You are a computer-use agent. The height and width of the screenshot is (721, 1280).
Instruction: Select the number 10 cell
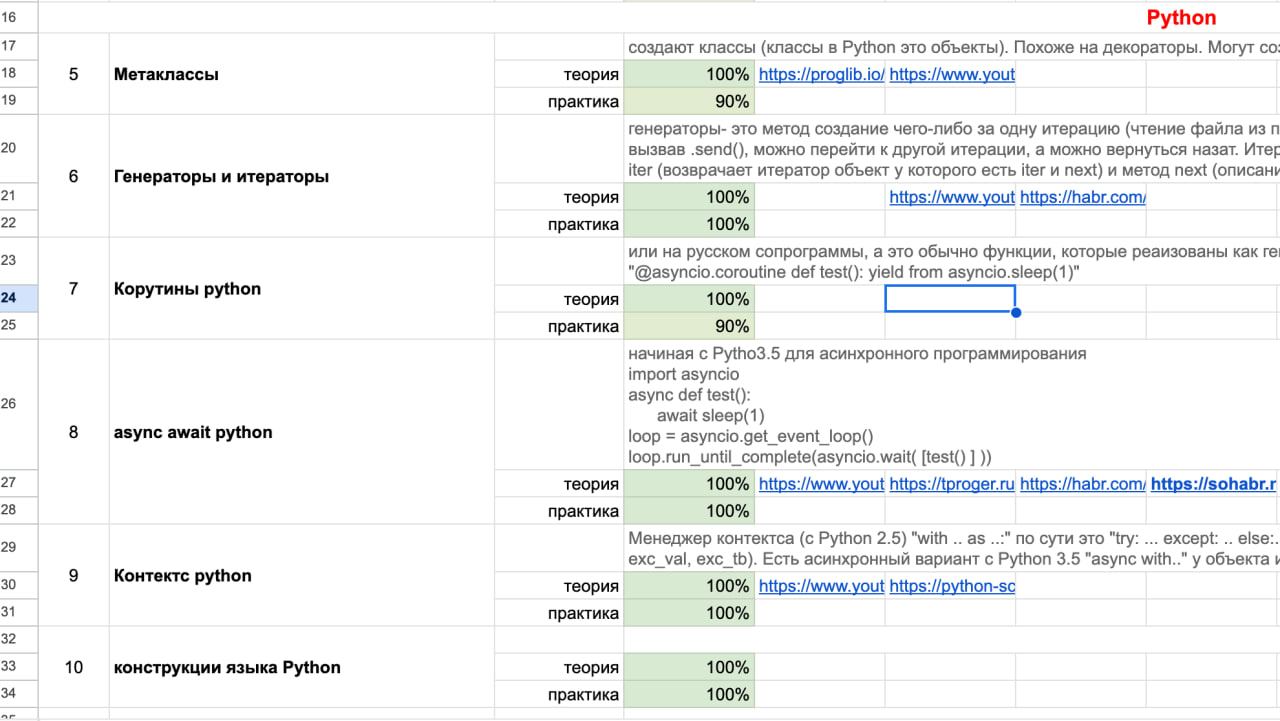click(73, 667)
